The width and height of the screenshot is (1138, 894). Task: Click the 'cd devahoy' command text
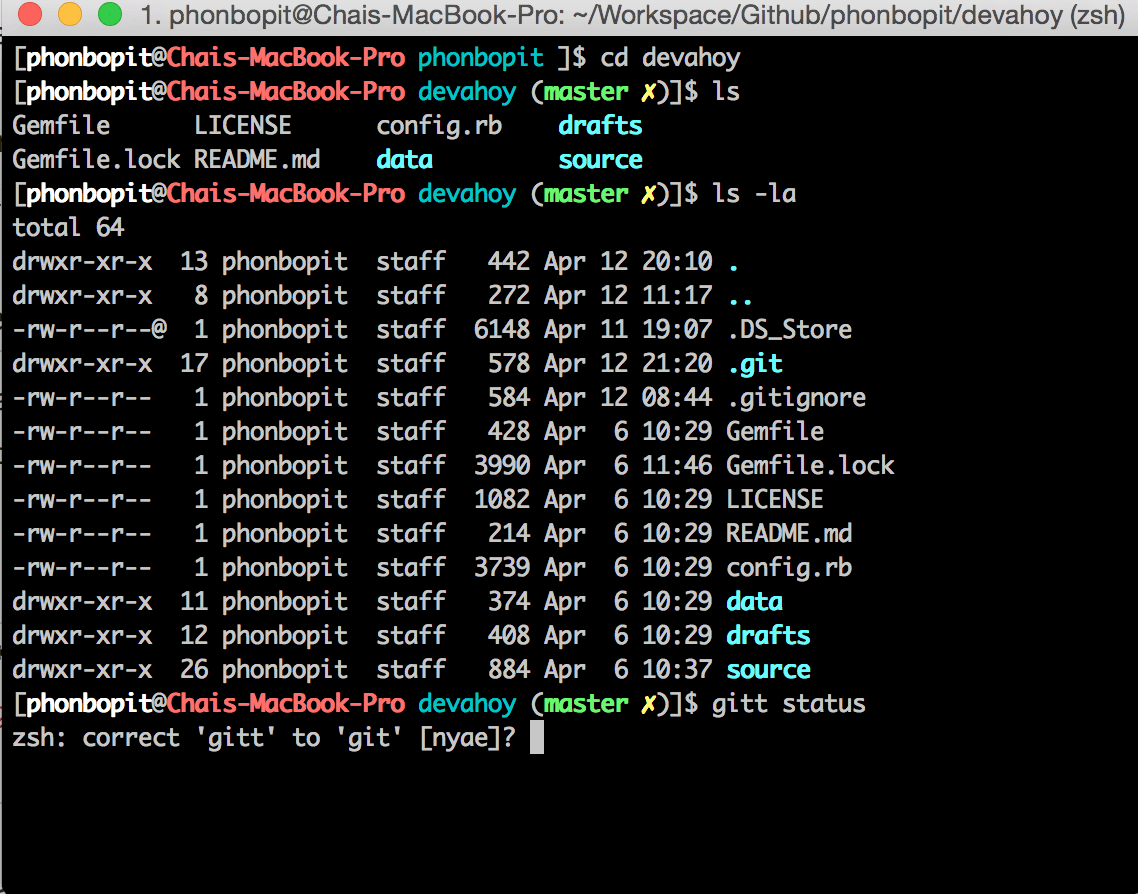670,57
